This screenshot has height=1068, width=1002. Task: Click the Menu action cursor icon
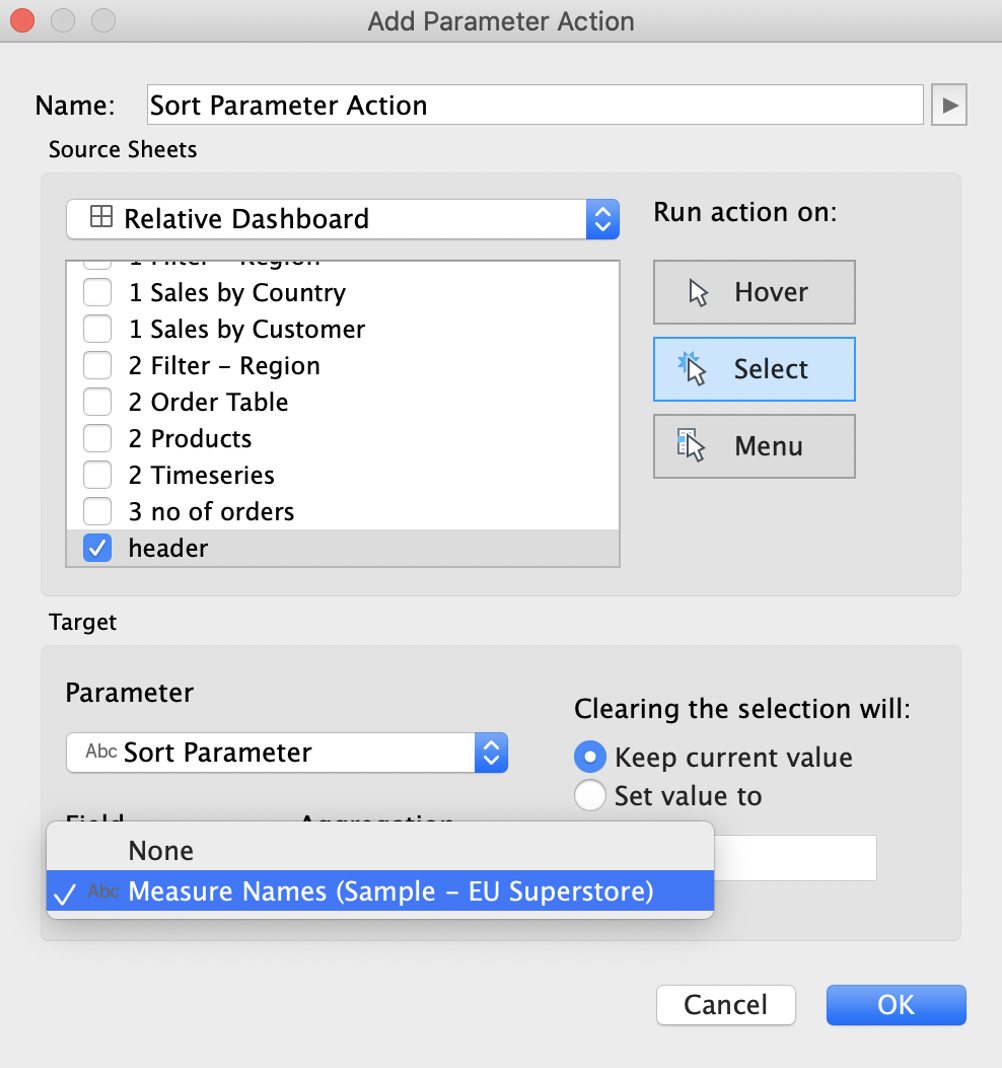(691, 445)
